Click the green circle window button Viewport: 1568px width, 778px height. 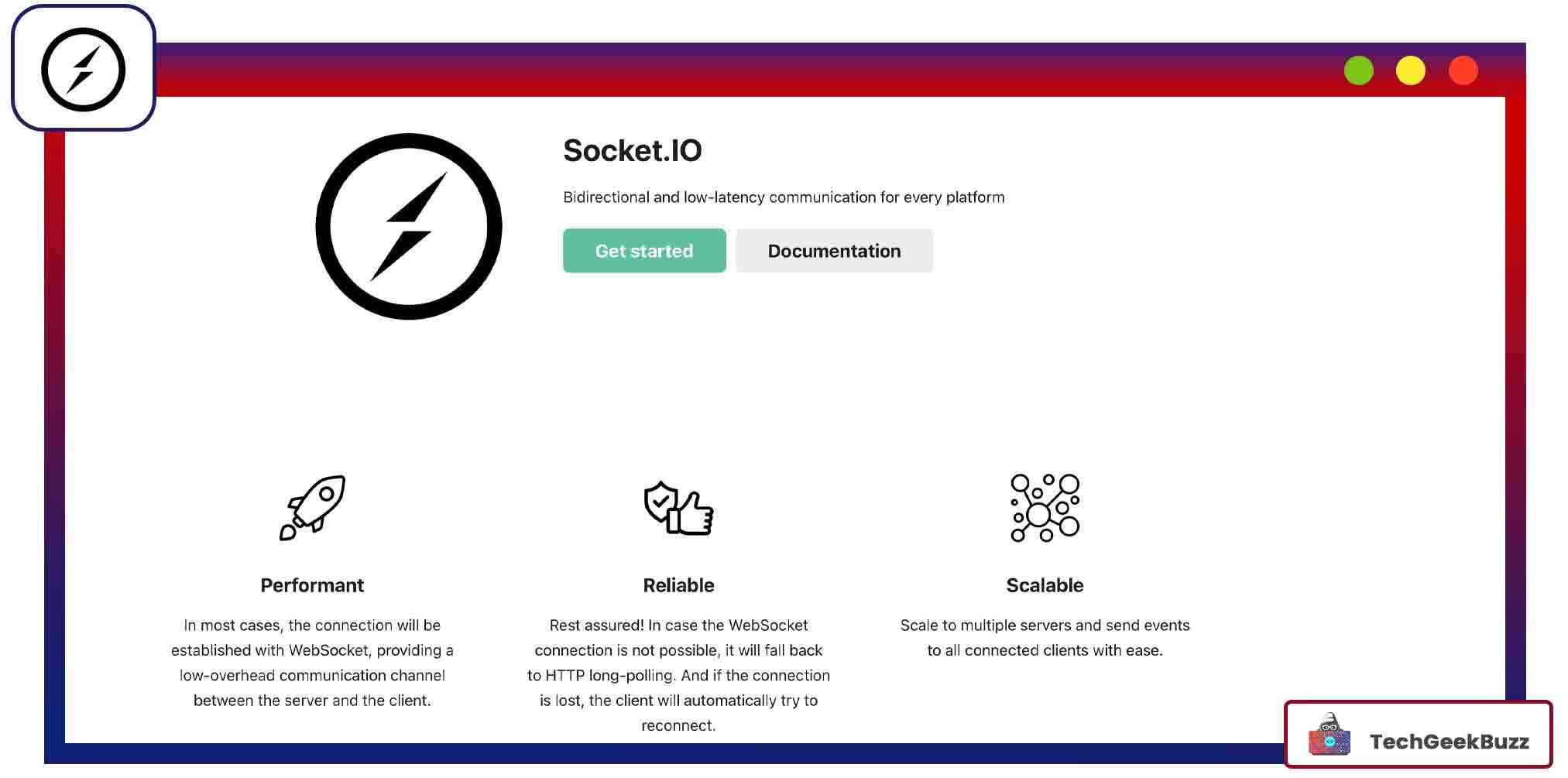(1359, 70)
